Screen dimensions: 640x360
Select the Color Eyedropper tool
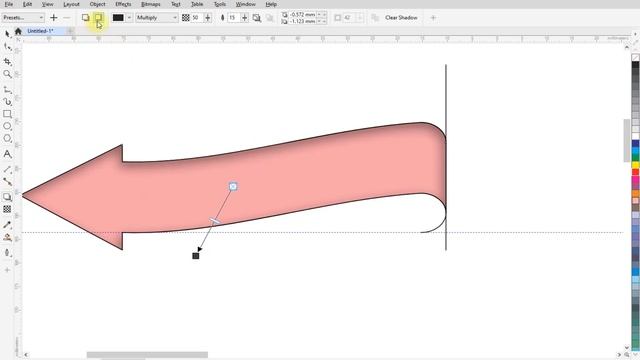coord(7,224)
